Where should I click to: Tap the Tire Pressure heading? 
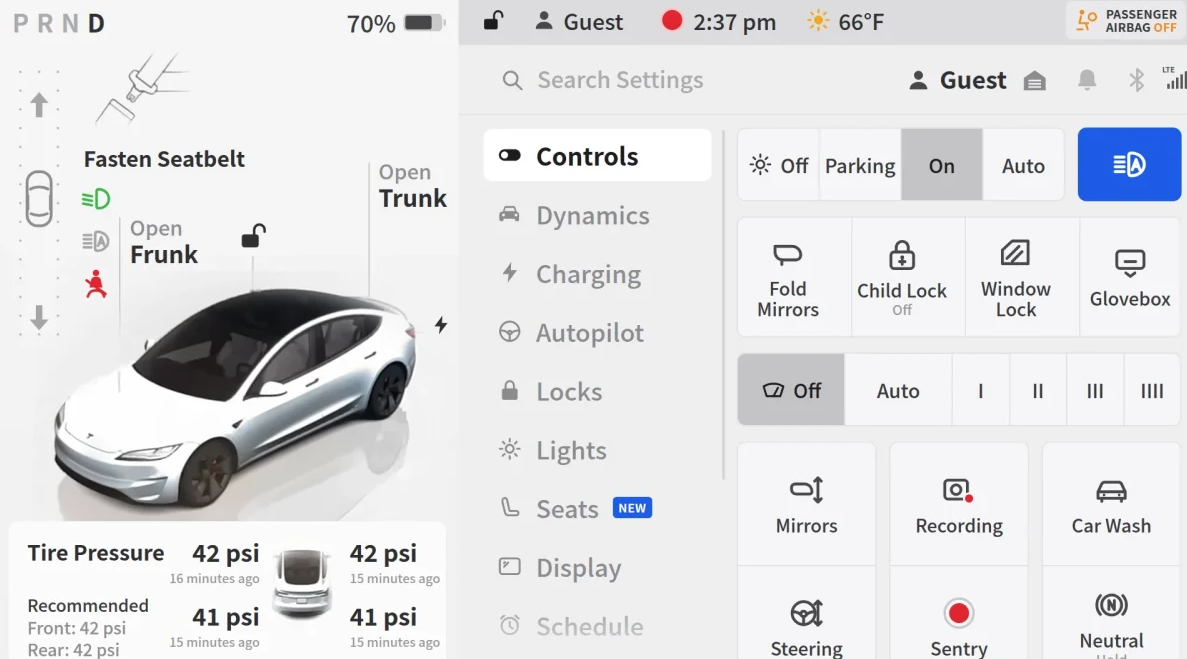point(95,553)
